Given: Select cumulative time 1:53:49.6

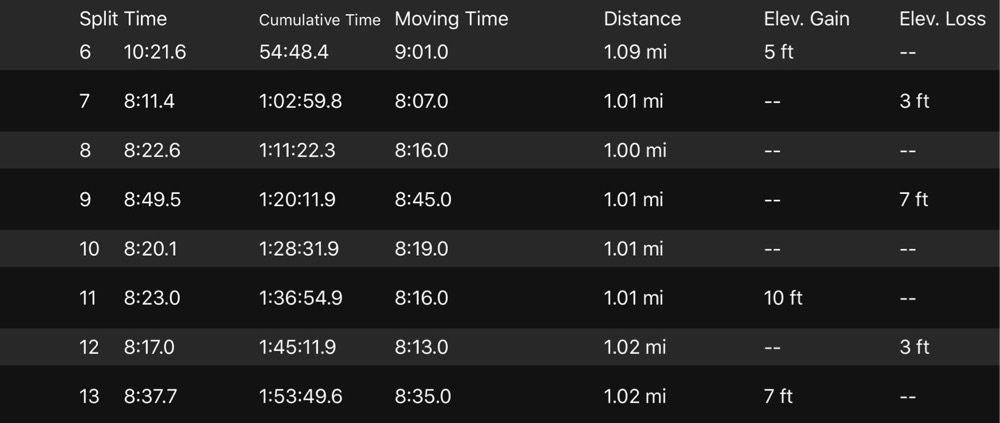Looking at the screenshot, I should point(300,397).
